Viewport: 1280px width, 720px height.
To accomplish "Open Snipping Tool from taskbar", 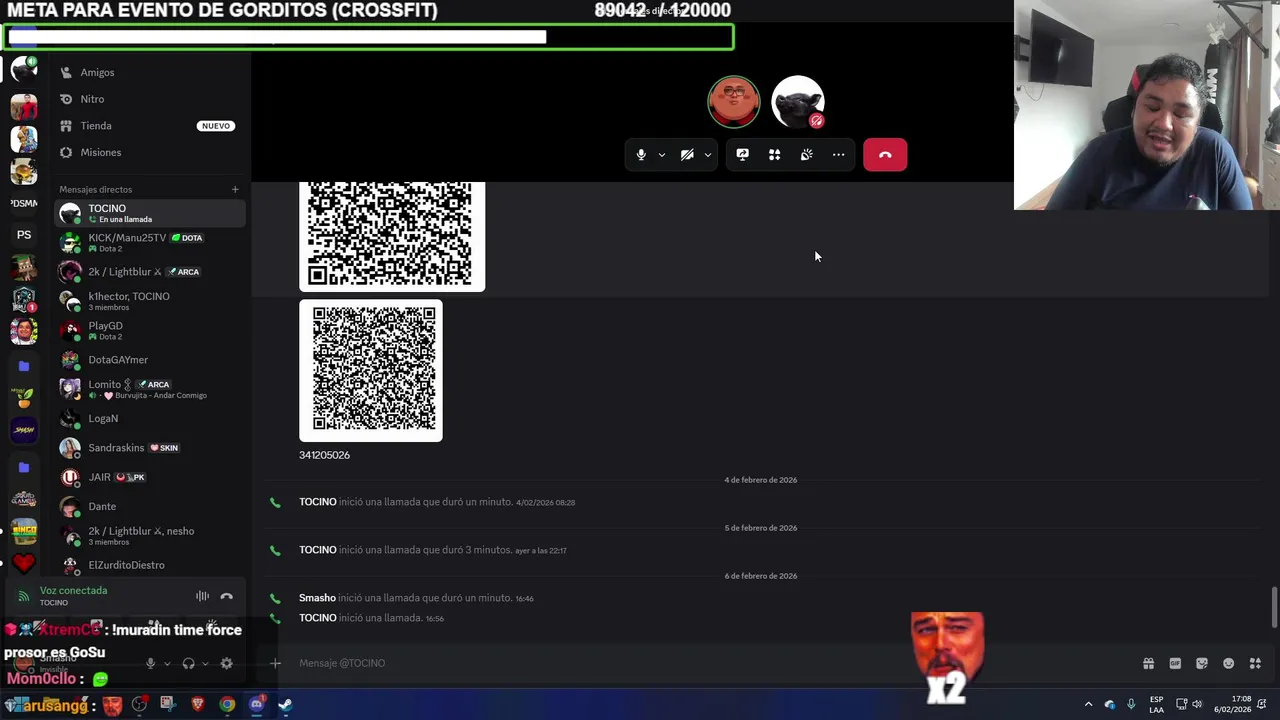I will tap(167, 705).
